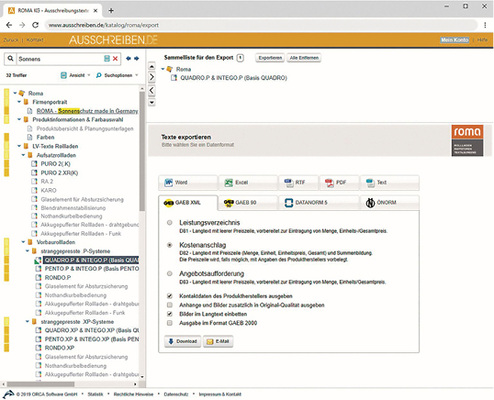494x400 pixels.
Task: Switch to the GAEB 90 tab
Action: click(248, 203)
